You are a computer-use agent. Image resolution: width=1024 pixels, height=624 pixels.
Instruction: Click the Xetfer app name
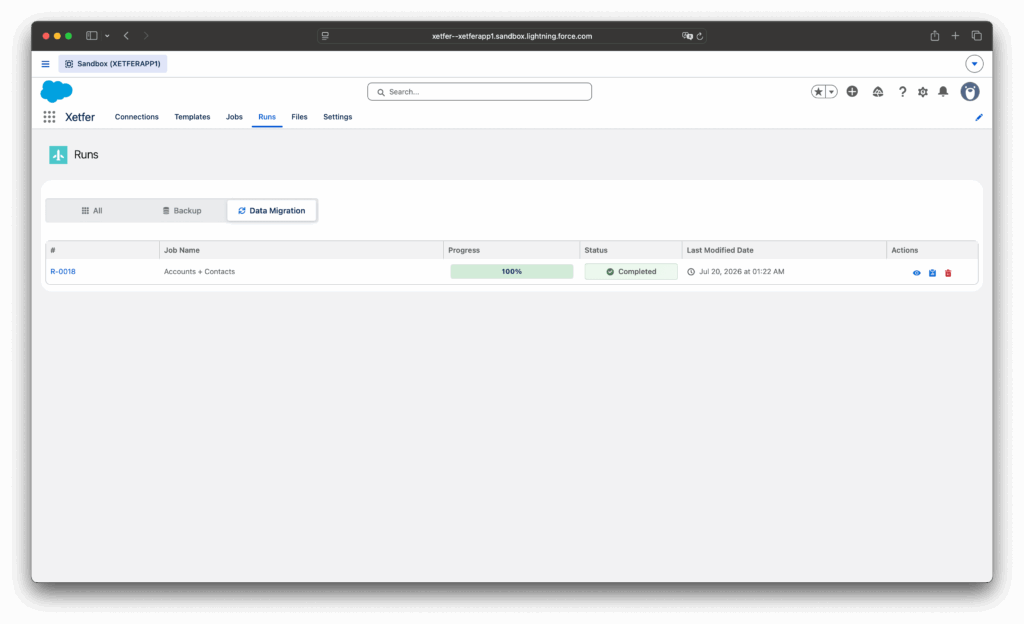click(x=80, y=117)
